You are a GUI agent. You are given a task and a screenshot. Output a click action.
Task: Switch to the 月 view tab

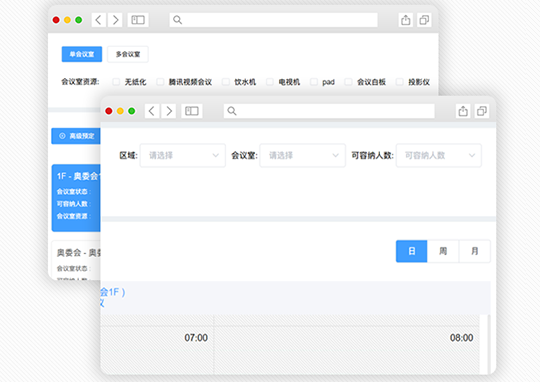(475, 251)
